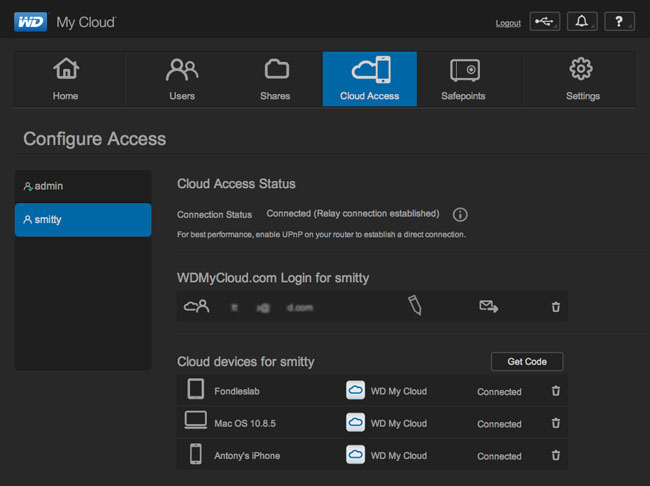
Task: Click the Mac OS 10.8.5 device name
Action: coord(245,423)
